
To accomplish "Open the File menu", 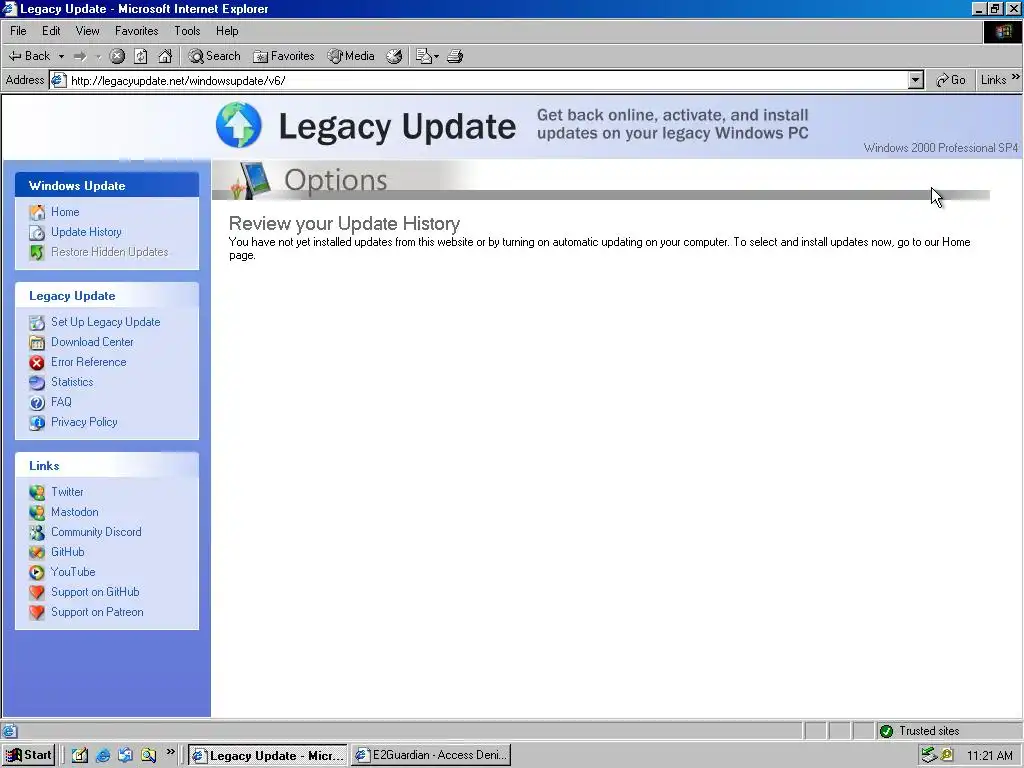I will coord(18,31).
